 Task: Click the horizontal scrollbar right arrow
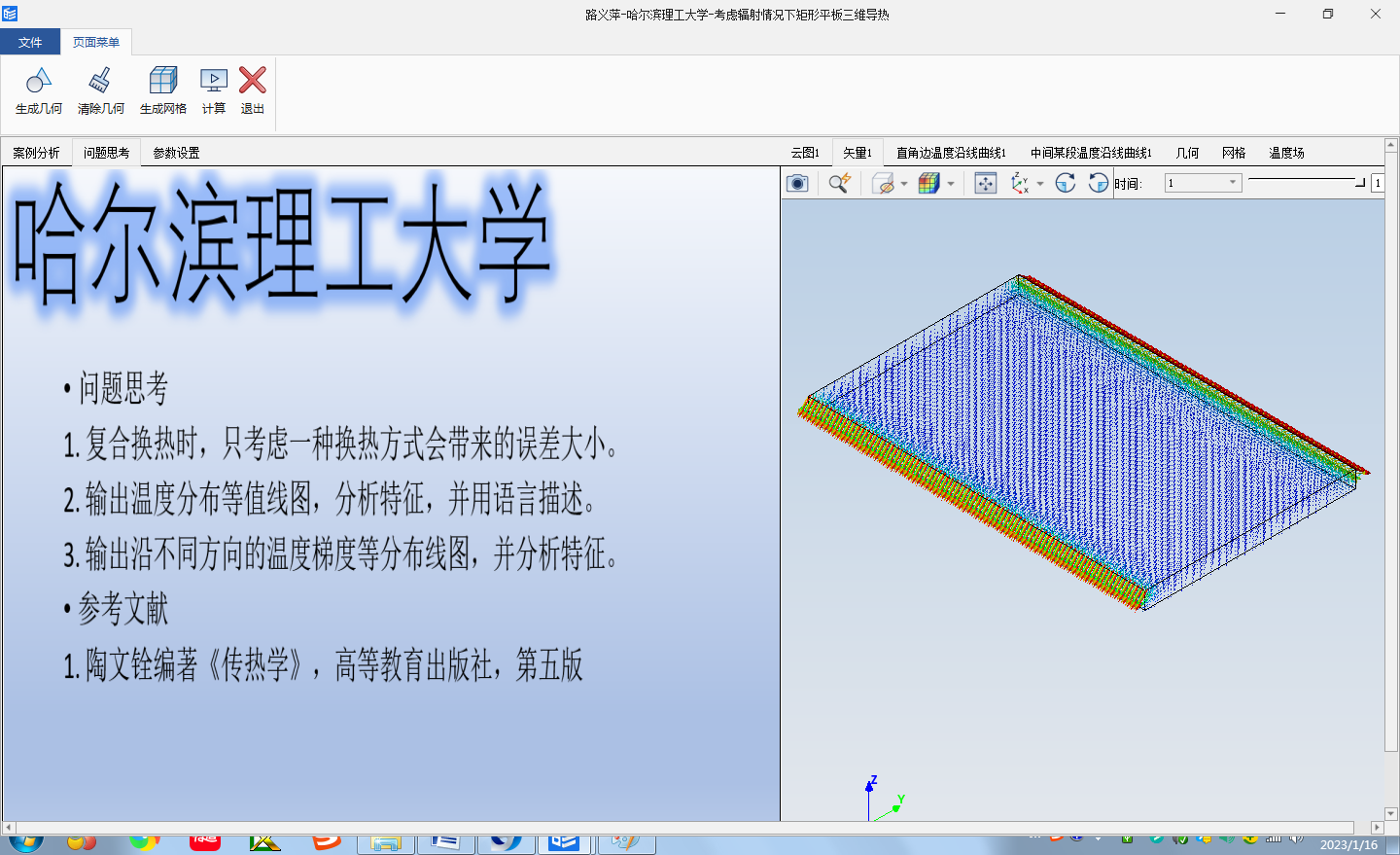point(1377,828)
